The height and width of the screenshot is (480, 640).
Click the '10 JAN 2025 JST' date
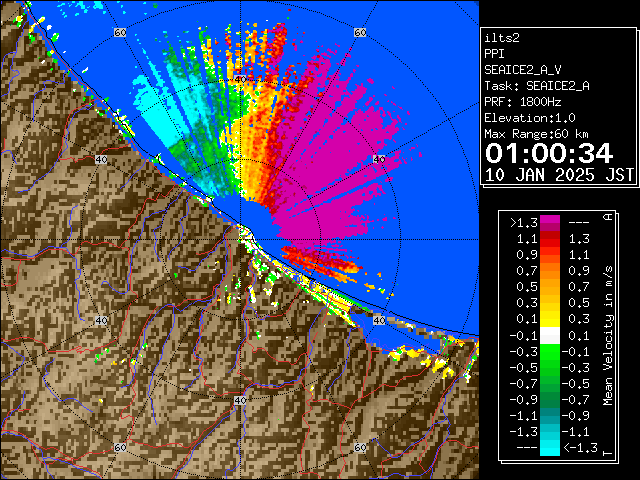tap(559, 175)
